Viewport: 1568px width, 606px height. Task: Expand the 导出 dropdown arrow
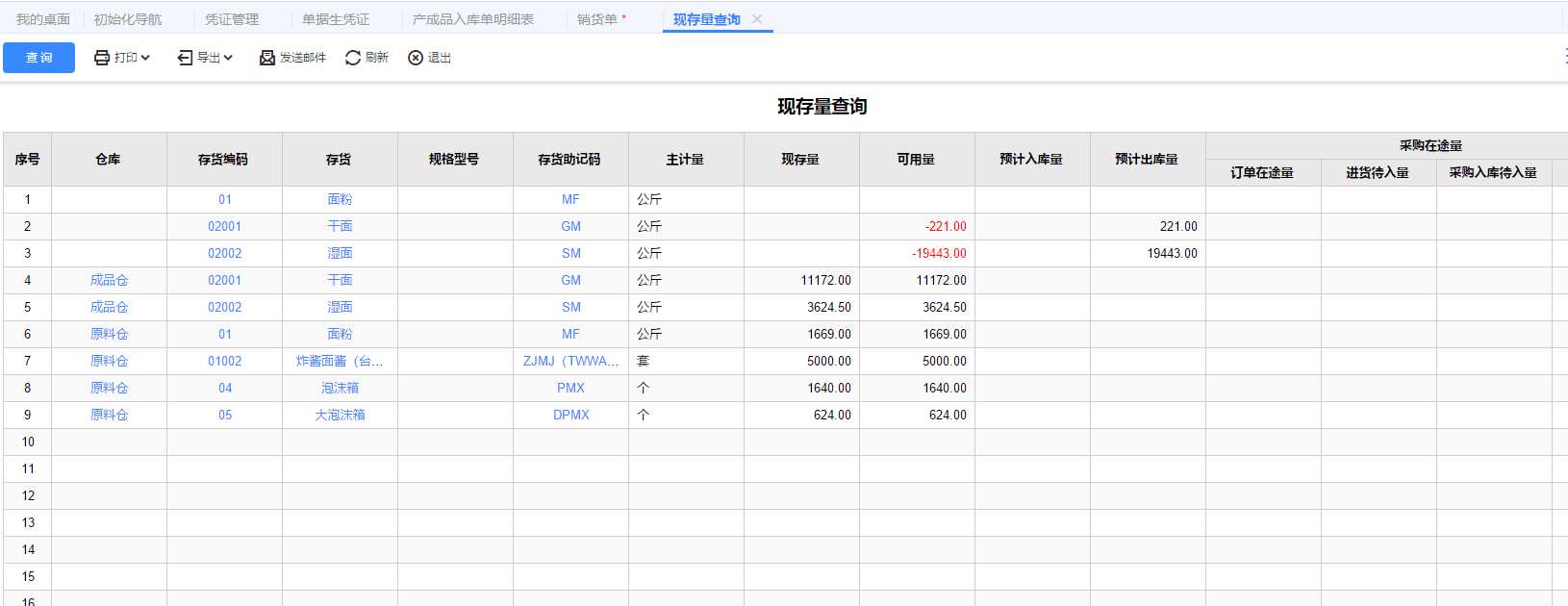[x=228, y=58]
